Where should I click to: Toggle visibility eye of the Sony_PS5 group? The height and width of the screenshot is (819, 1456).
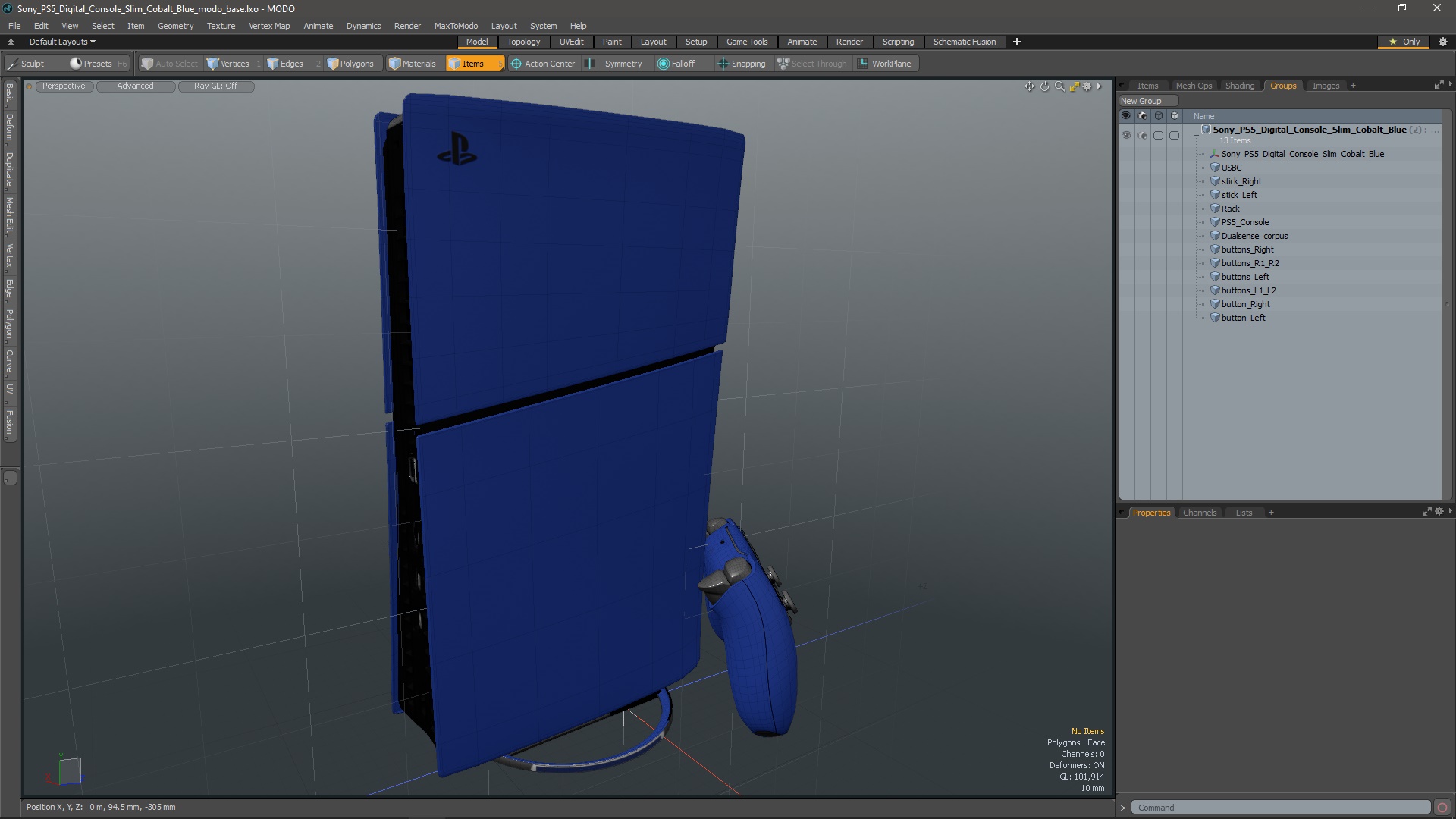(x=1126, y=135)
